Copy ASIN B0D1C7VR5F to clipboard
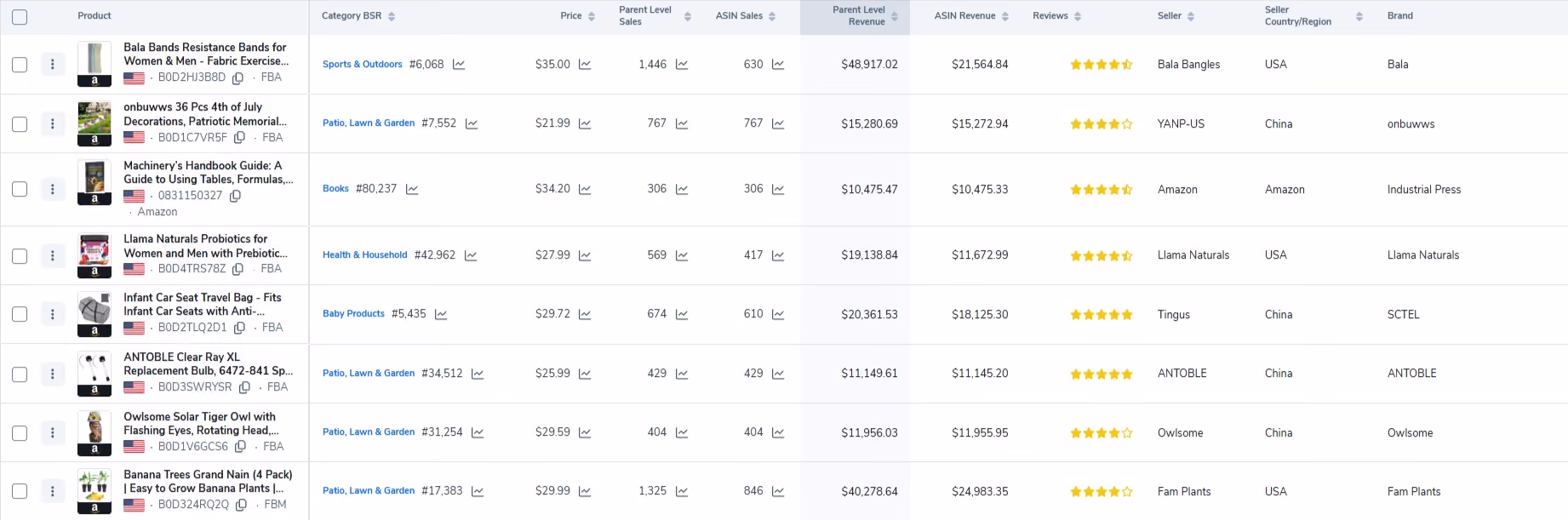 point(240,138)
